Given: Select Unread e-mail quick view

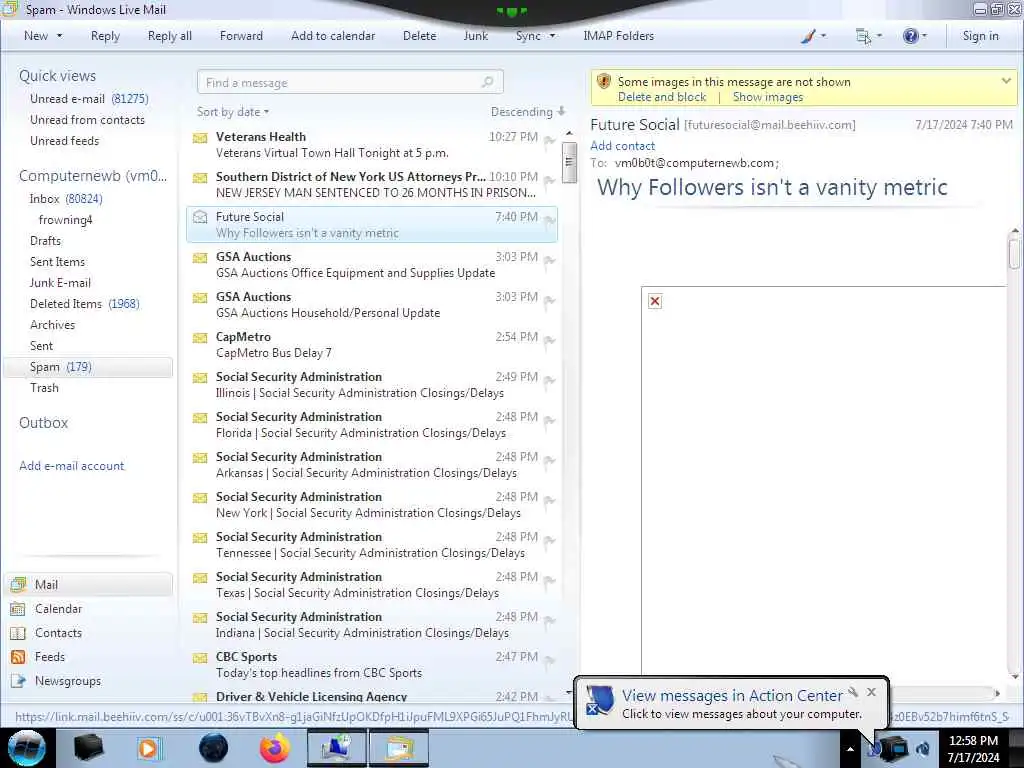Looking at the screenshot, I should 89,99.
